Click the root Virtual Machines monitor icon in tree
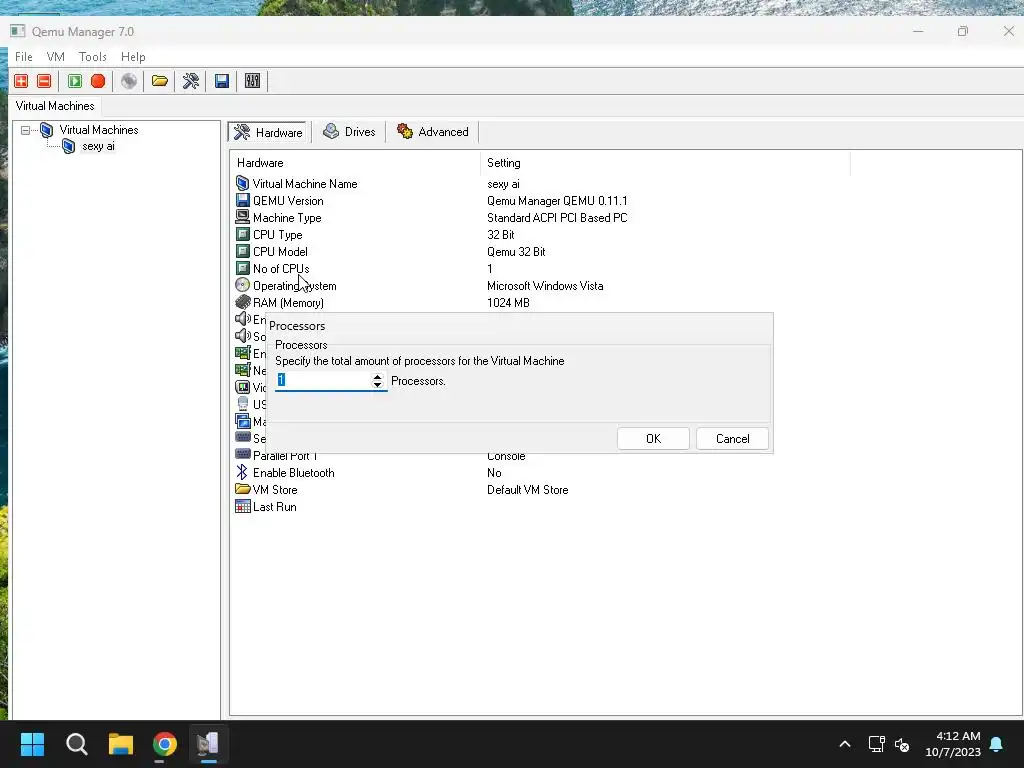 46,130
